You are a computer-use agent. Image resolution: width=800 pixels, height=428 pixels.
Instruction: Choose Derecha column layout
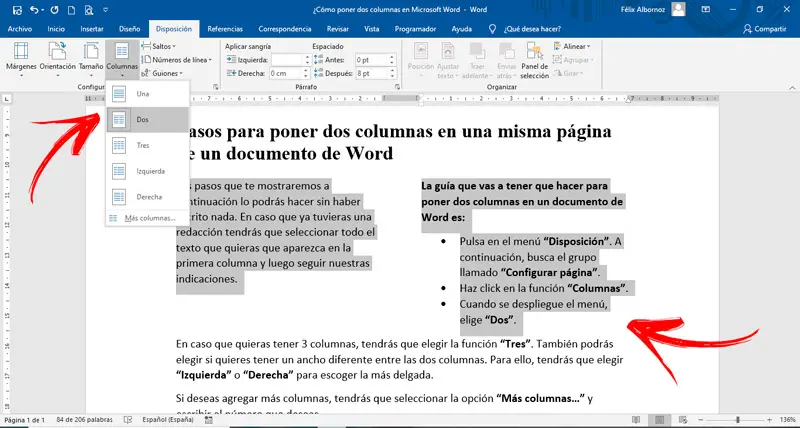[147, 196]
